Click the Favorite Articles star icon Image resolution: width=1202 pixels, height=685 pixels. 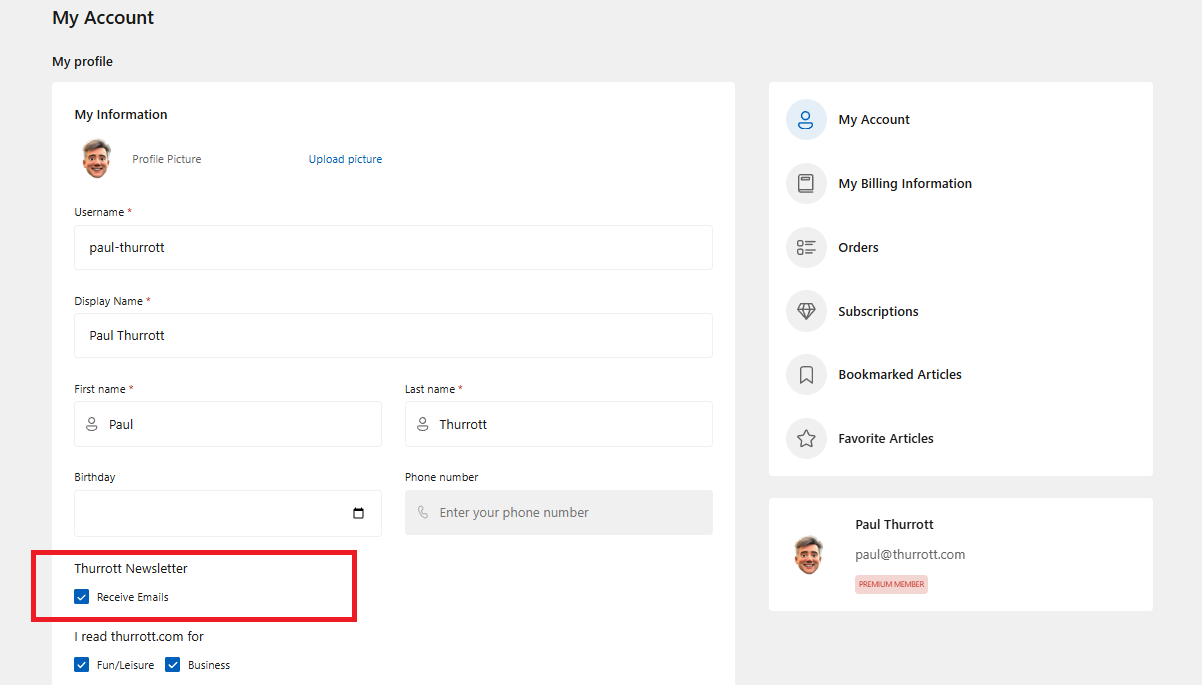click(806, 438)
